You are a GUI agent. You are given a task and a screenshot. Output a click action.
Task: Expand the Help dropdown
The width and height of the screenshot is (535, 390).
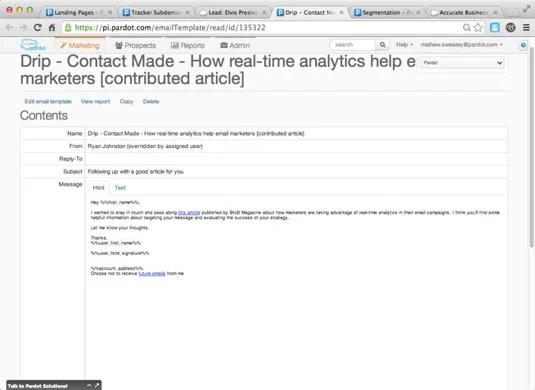[404, 45]
